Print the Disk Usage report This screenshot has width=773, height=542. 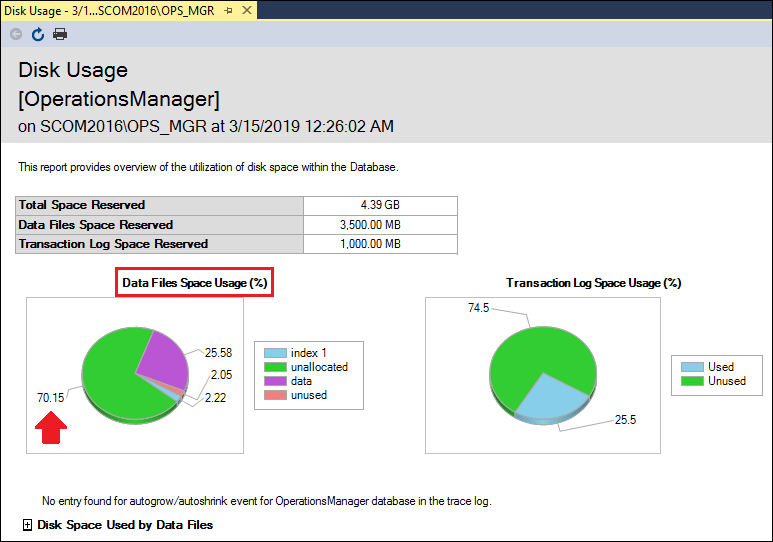pyautogui.click(x=60, y=34)
